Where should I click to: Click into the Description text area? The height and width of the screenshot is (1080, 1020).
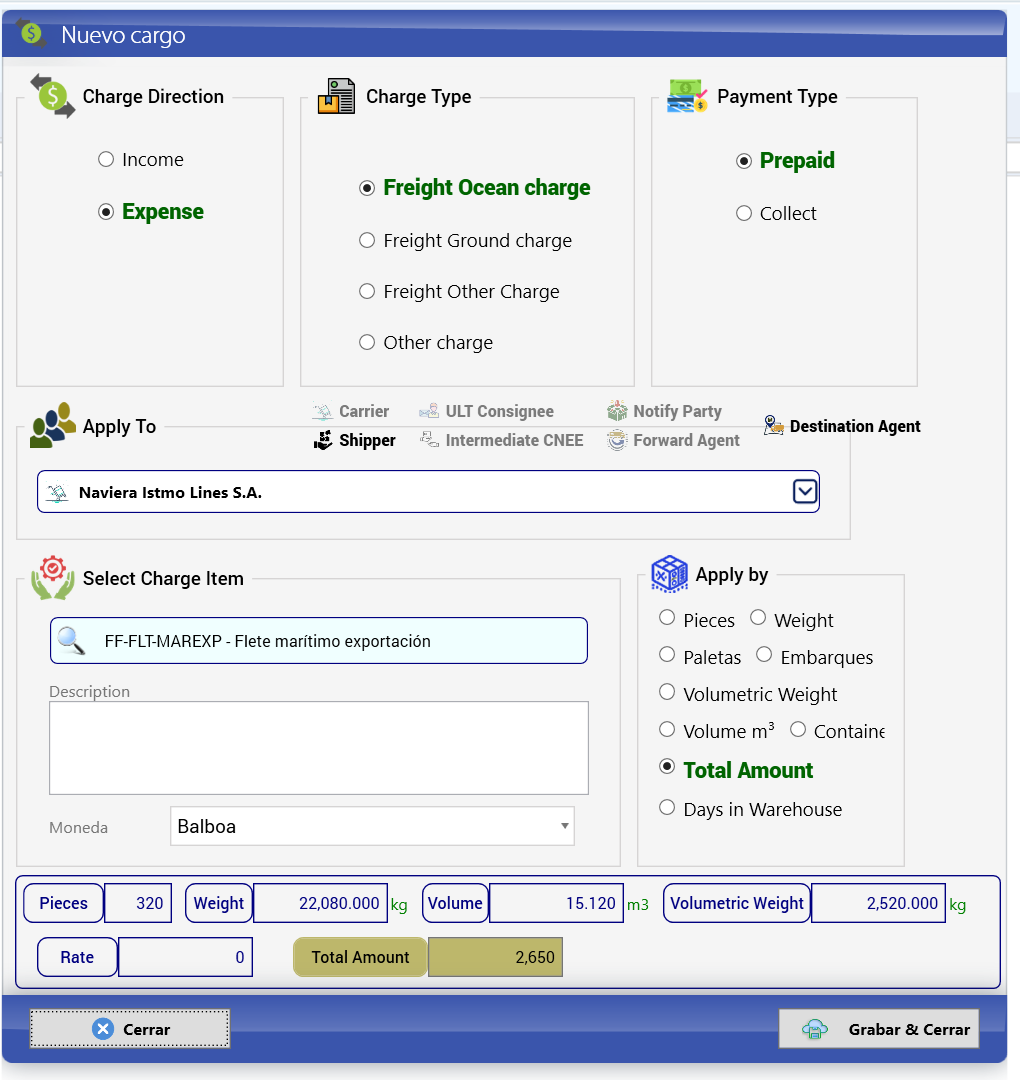(x=319, y=748)
